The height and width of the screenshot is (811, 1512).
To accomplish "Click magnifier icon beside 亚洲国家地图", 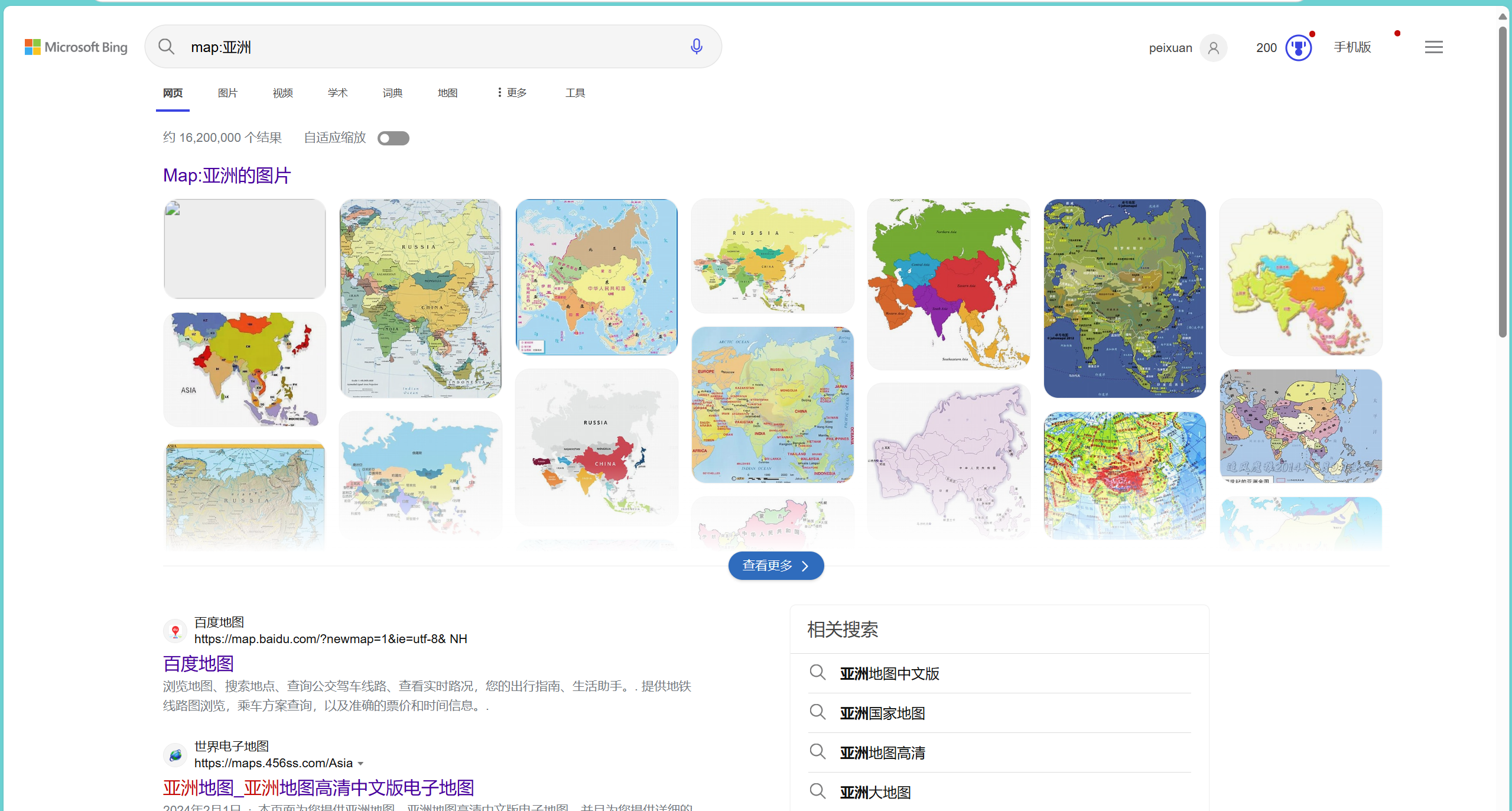I will pos(817,712).
